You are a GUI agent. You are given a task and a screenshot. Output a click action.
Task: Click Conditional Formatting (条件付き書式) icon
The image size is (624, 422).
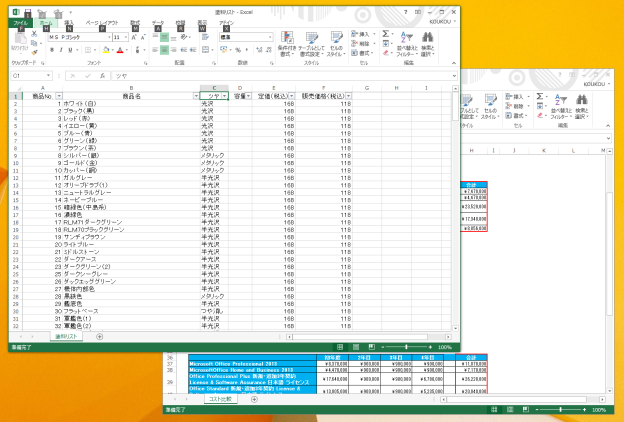[x=286, y=38]
